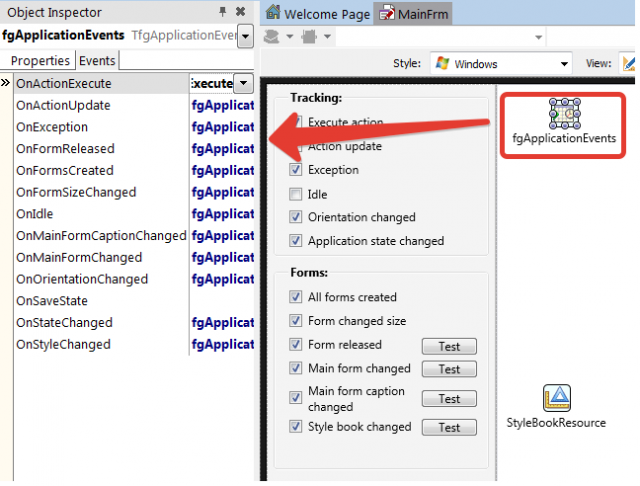Switch to the Properties tab
The height and width of the screenshot is (486, 640).
tap(40, 60)
